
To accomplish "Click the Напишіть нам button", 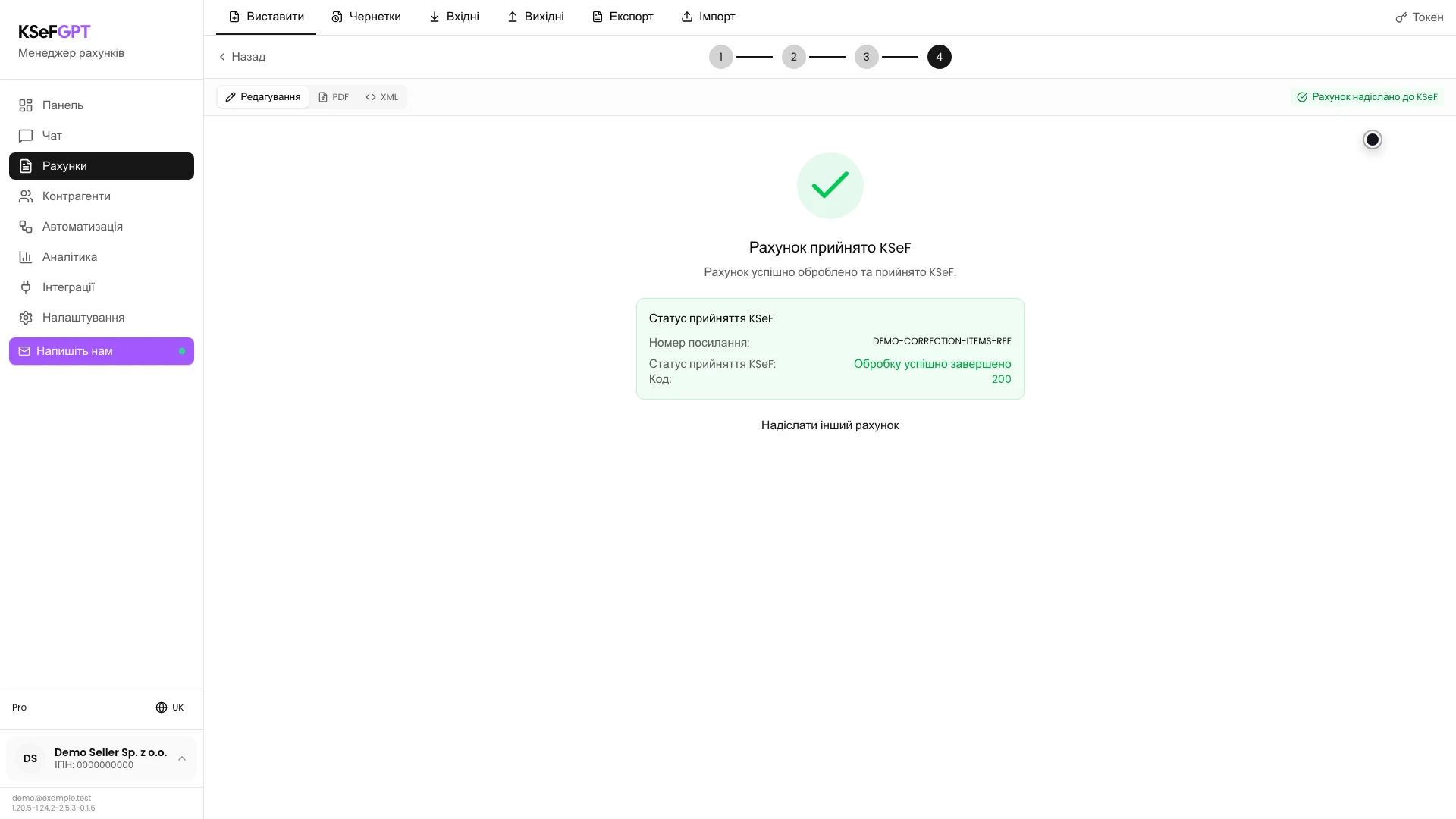I will coord(102,351).
